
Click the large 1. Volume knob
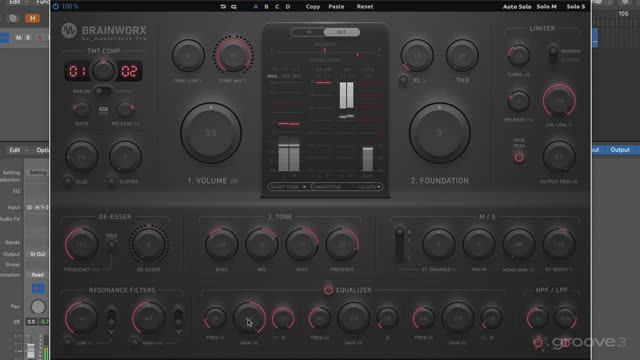pyautogui.click(x=211, y=133)
